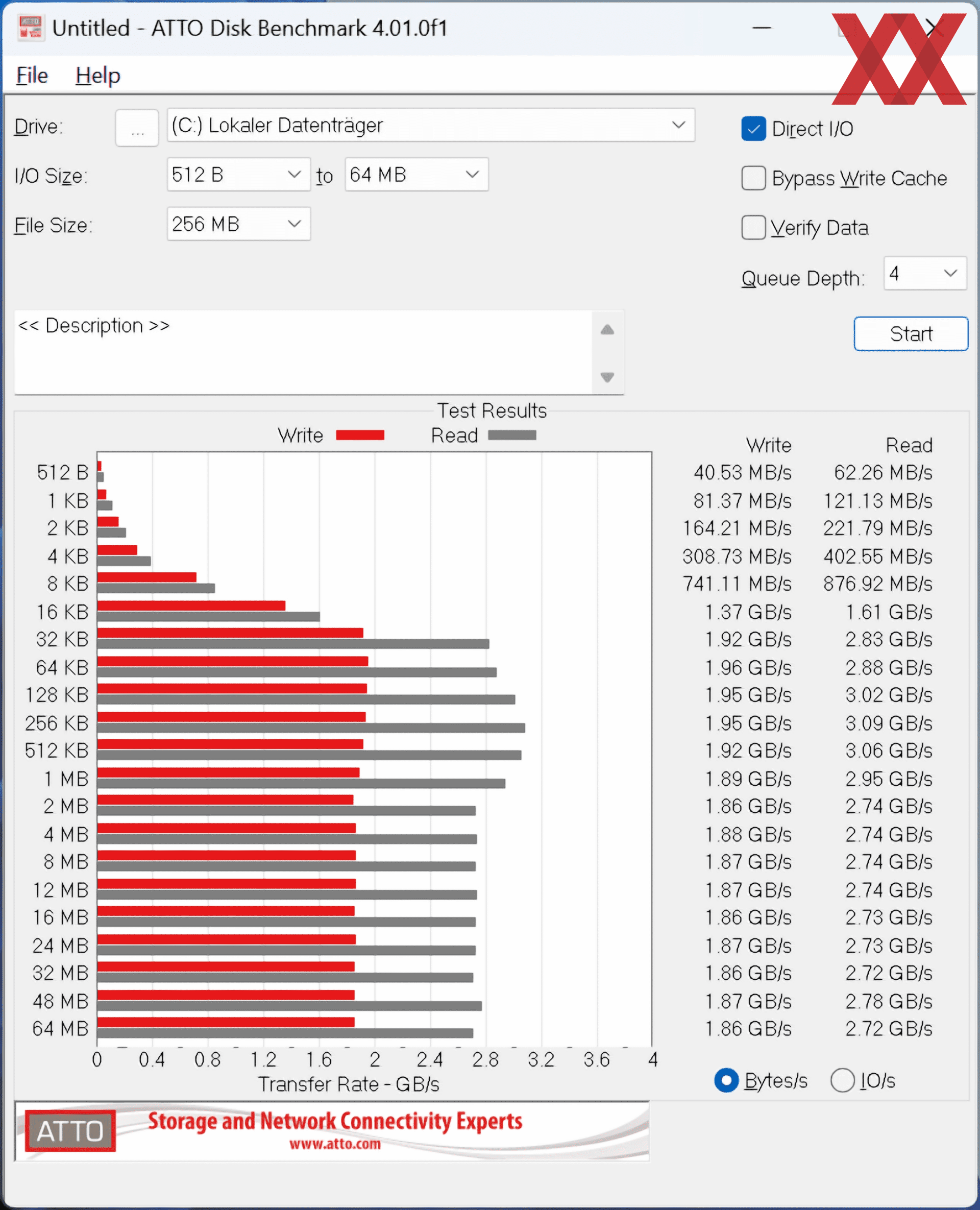Minimize the ATTO Disk Benchmark window
Screen dimensions: 980x1210
[762, 27]
